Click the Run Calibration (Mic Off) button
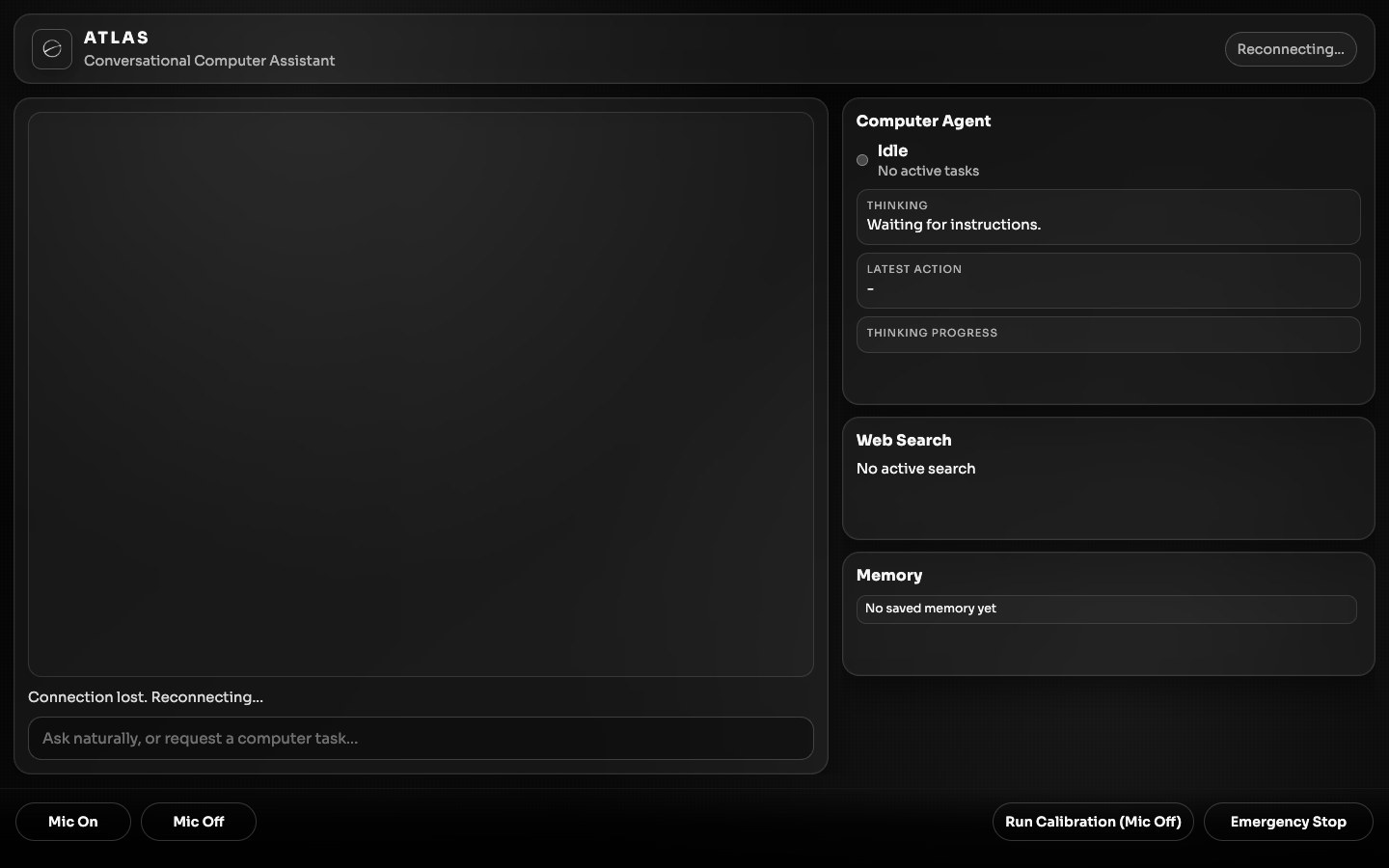 coord(1093,822)
